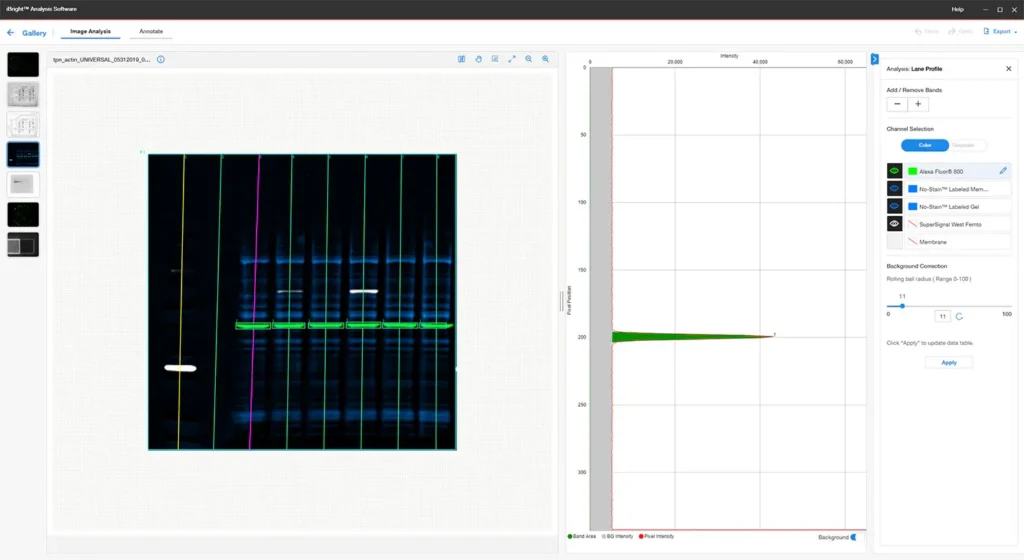Close the Lane Profile analysis panel
The width and height of the screenshot is (1024, 560).
click(1008, 68)
